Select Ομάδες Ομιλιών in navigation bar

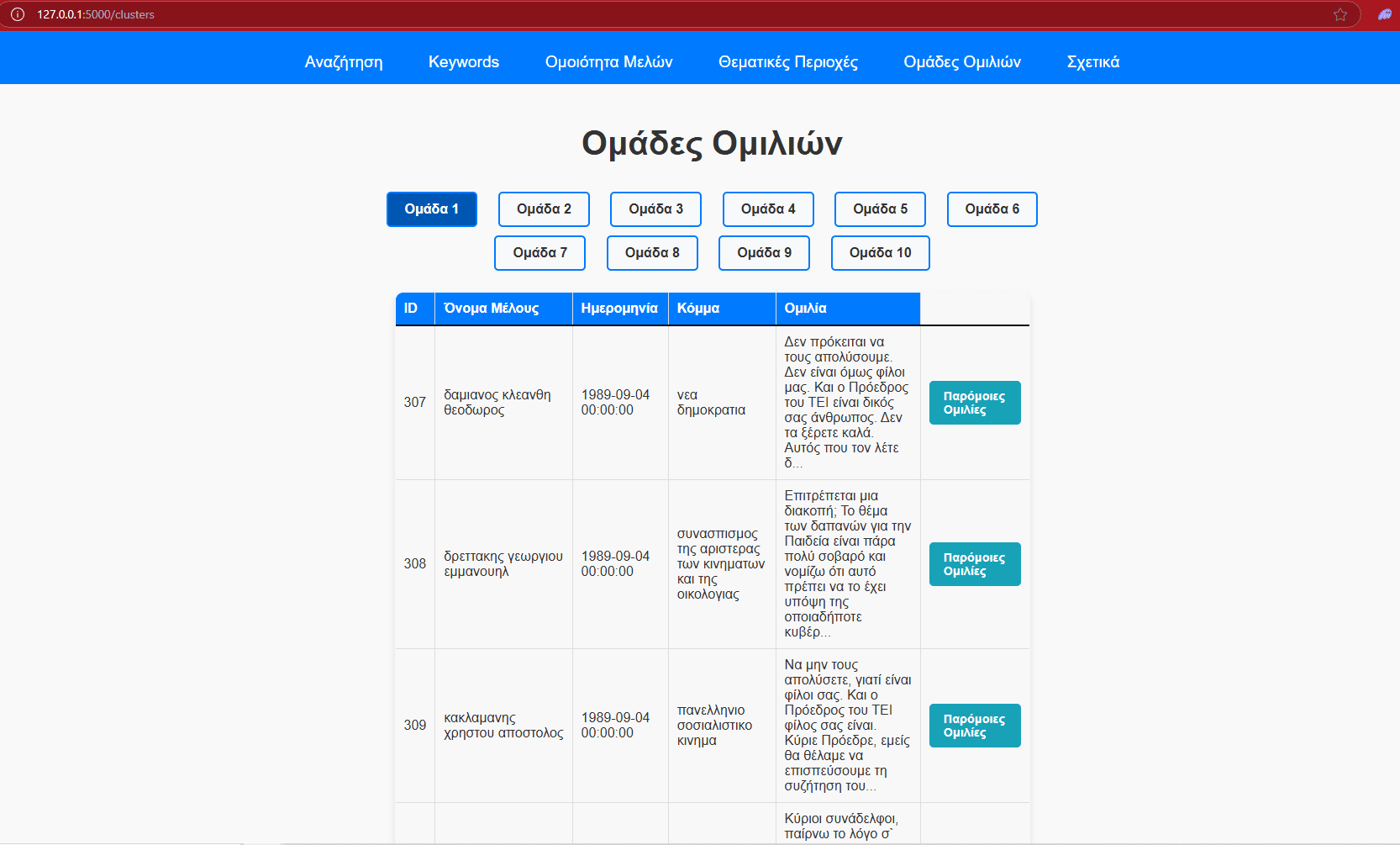tap(962, 62)
